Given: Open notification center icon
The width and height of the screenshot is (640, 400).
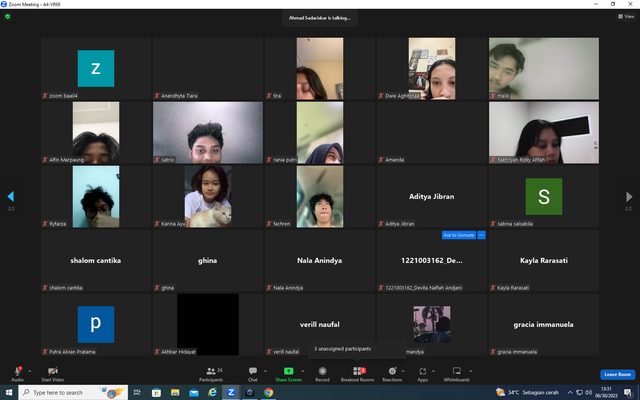Looking at the screenshot, I should (x=629, y=392).
